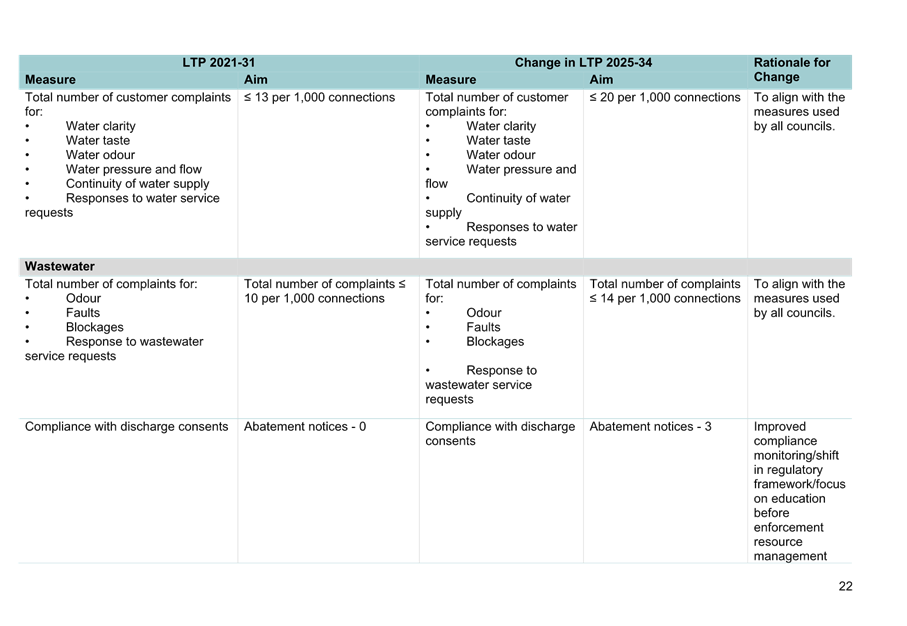This screenshot has width=907, height=626.
Task: Click the "≤ 10 per 1,000 connections" complaints aim
Action: 323,292
